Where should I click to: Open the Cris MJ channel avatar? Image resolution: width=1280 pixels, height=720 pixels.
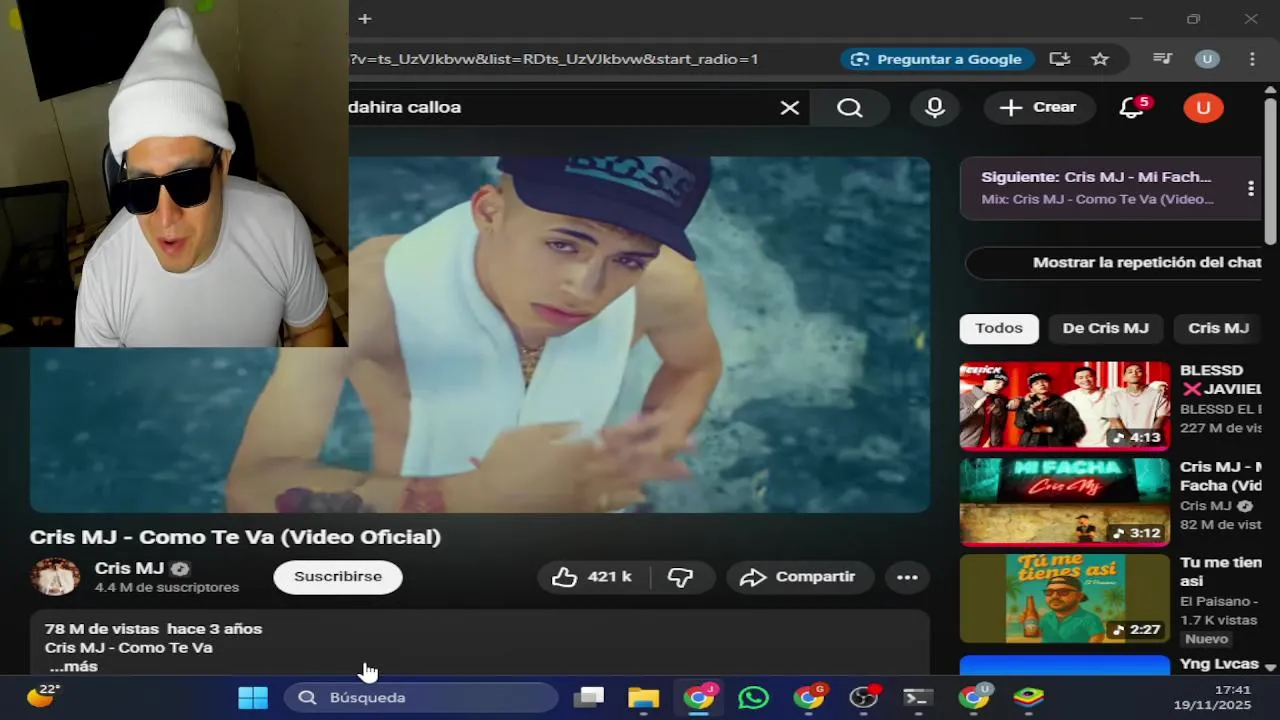tap(55, 577)
